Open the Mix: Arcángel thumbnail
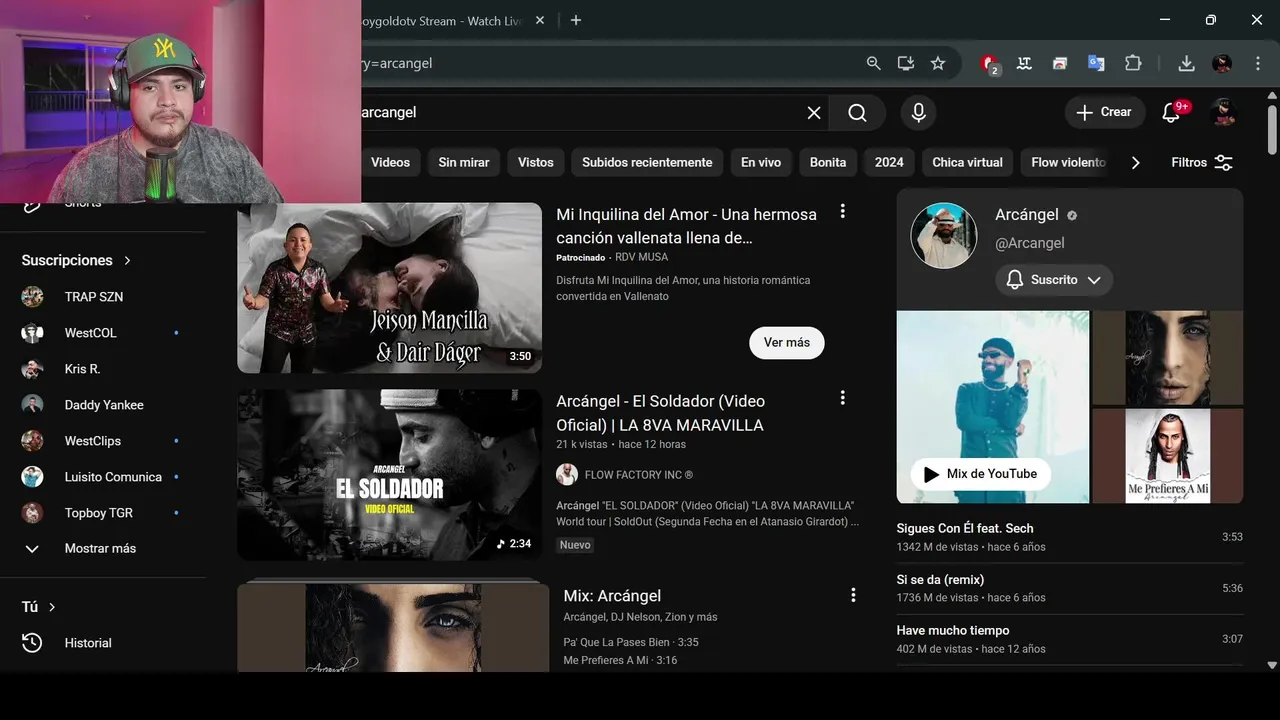Image resolution: width=1280 pixels, height=720 pixels. coord(393,627)
